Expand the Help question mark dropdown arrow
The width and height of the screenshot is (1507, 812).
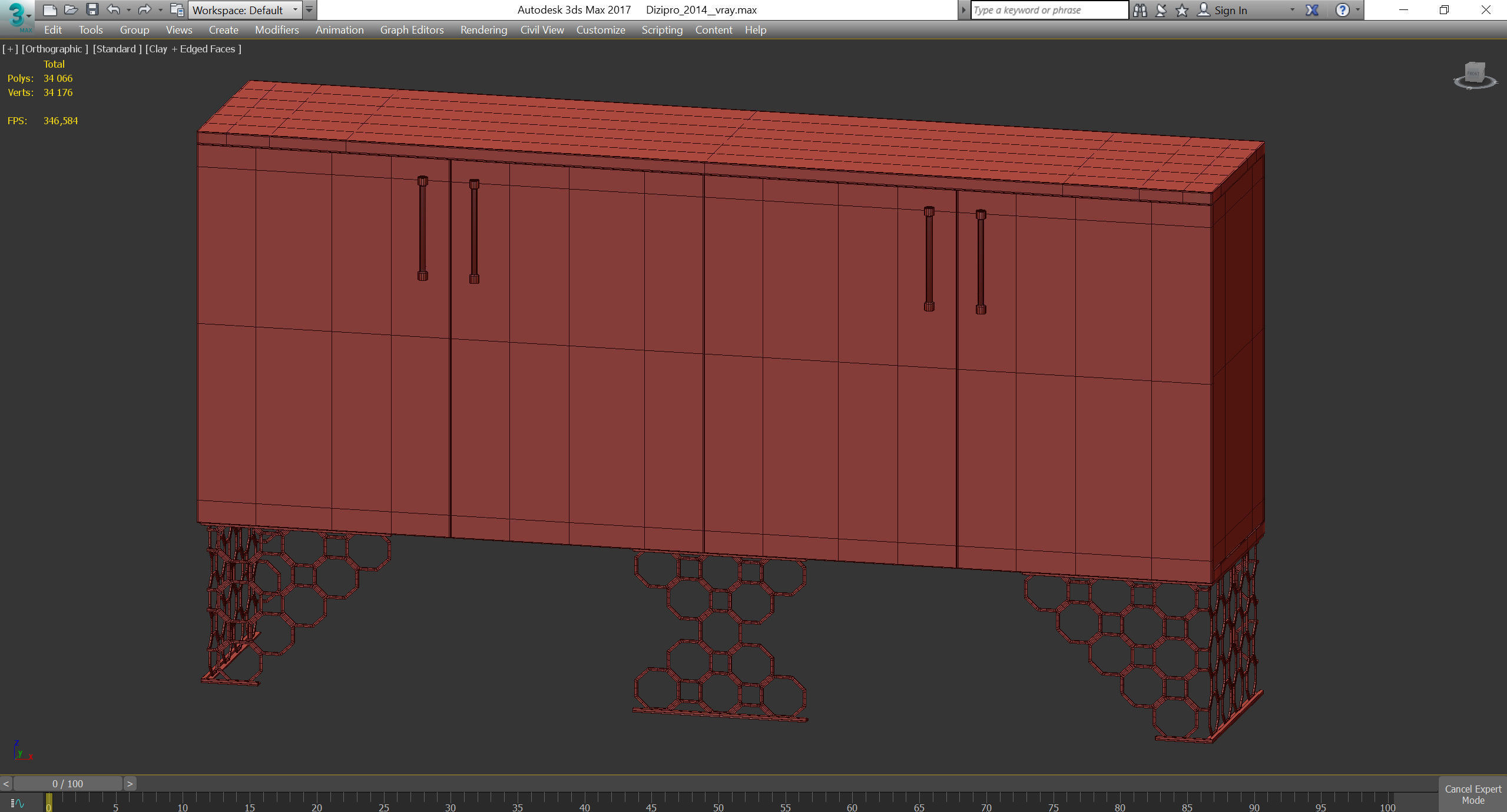tap(1358, 10)
